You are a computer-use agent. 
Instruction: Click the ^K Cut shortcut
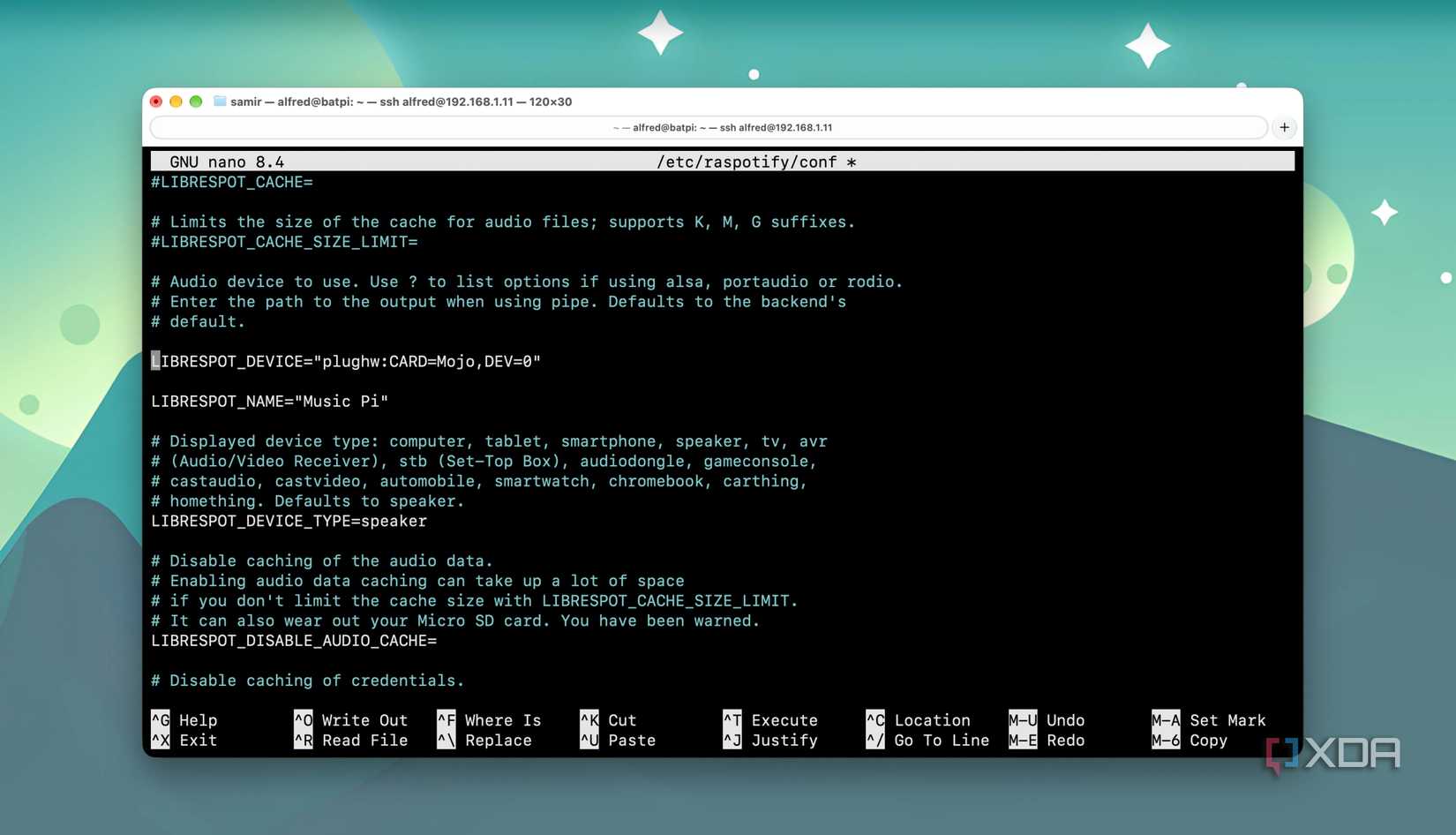click(609, 720)
